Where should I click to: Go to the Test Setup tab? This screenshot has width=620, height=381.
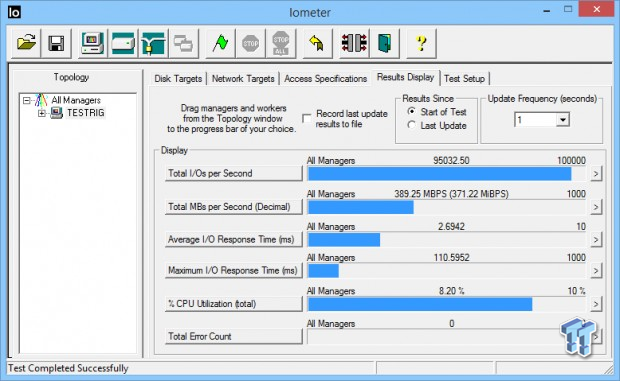(464, 79)
